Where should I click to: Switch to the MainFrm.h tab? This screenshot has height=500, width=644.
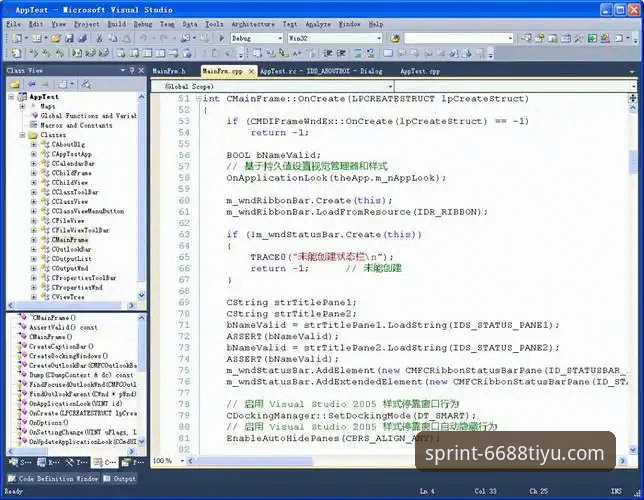point(169,72)
